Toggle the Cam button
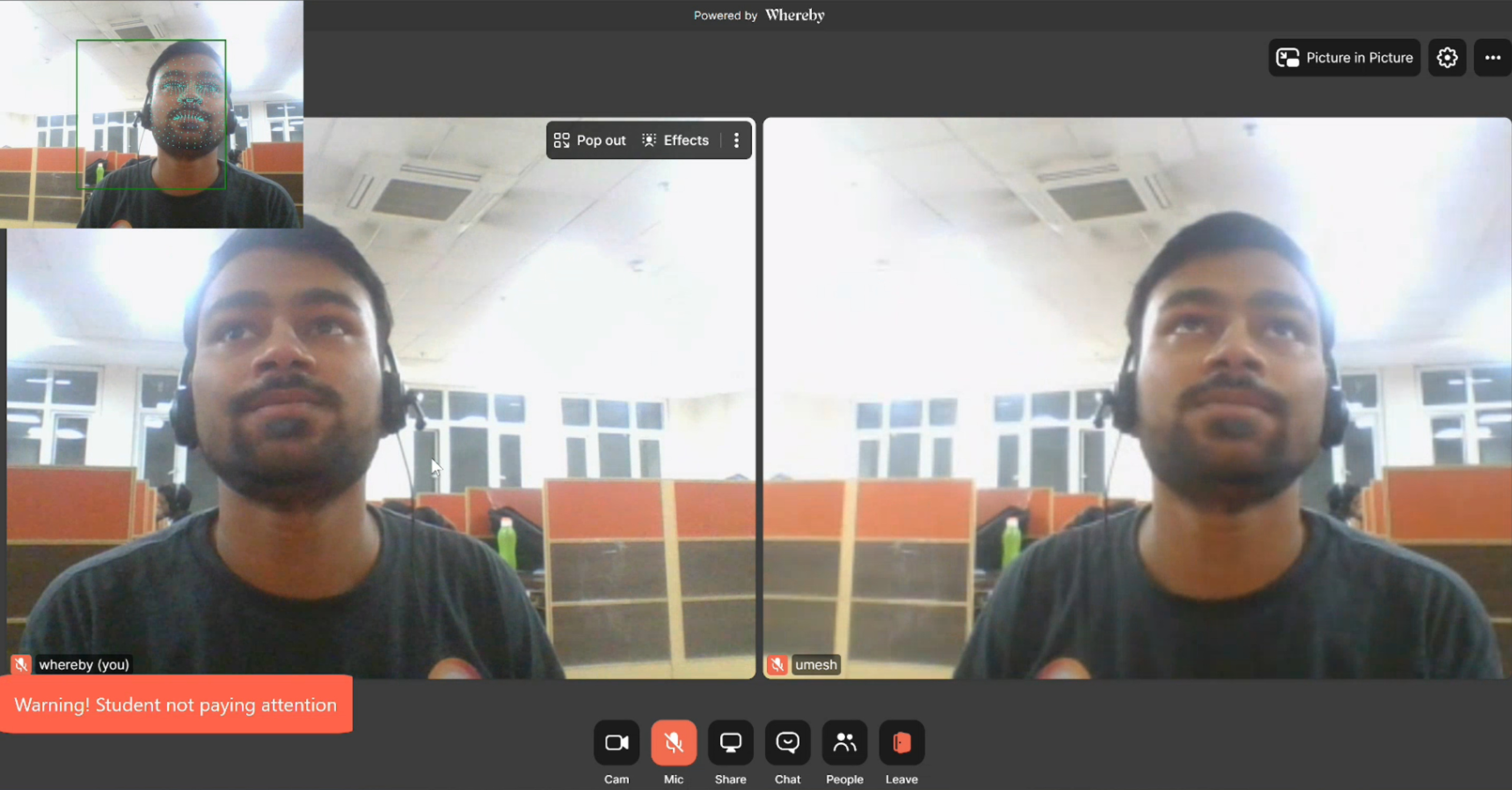This screenshot has height=790, width=1512. coord(617,743)
